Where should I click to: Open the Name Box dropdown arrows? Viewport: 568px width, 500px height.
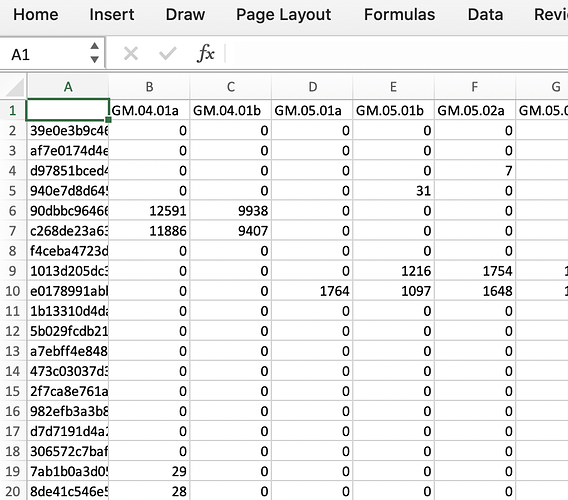95,53
